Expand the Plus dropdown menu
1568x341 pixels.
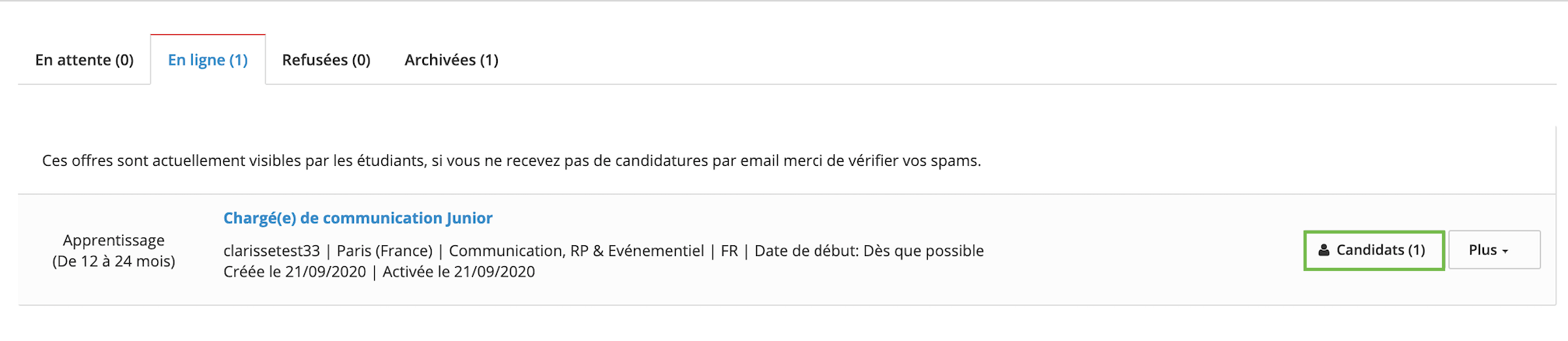point(1494,250)
